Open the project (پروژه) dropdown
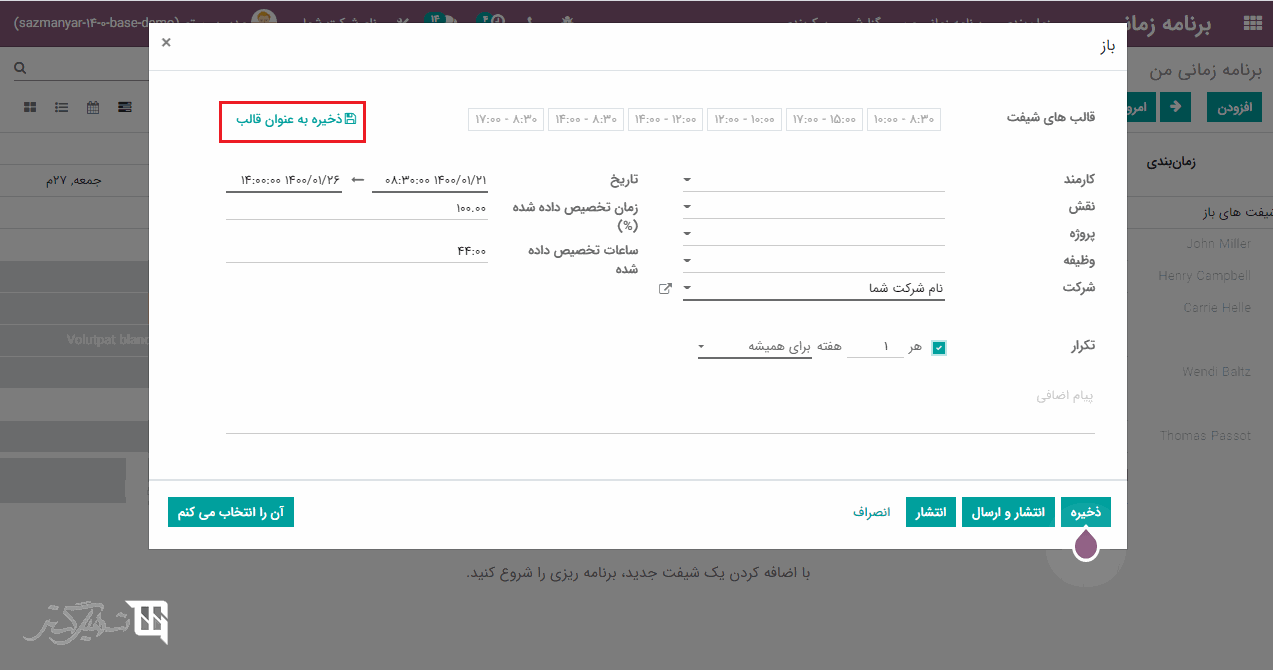This screenshot has width=1273, height=670. pos(813,234)
